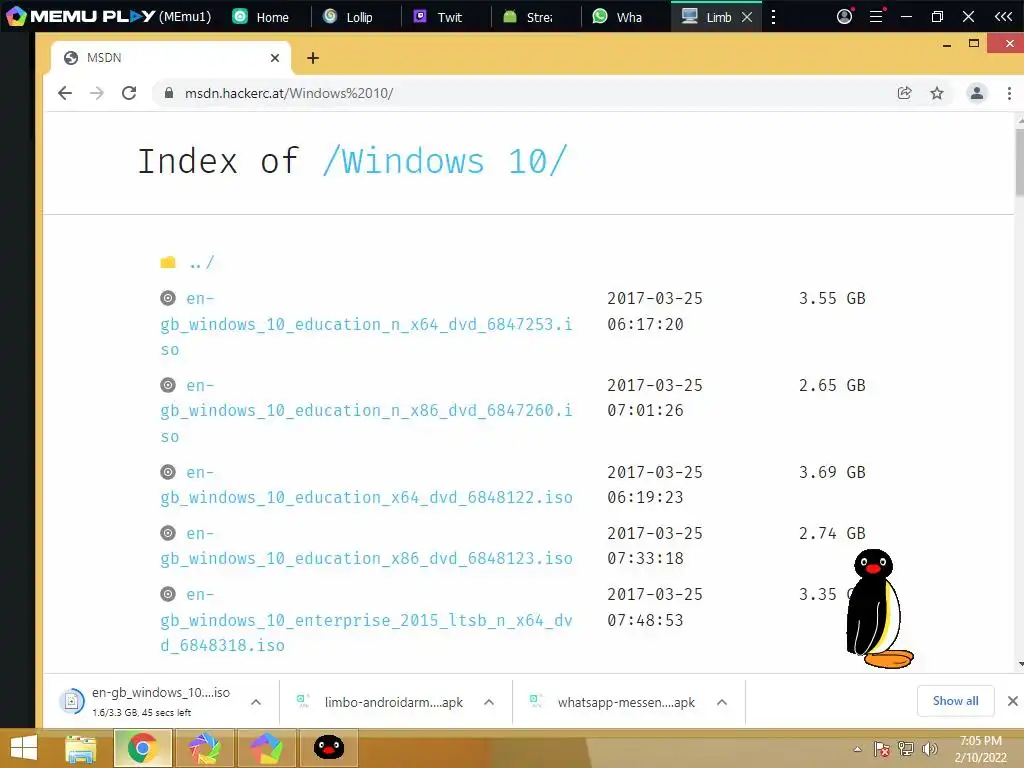
Task: Click disc icon of enterprise ltsb entry
Action: pos(168,594)
